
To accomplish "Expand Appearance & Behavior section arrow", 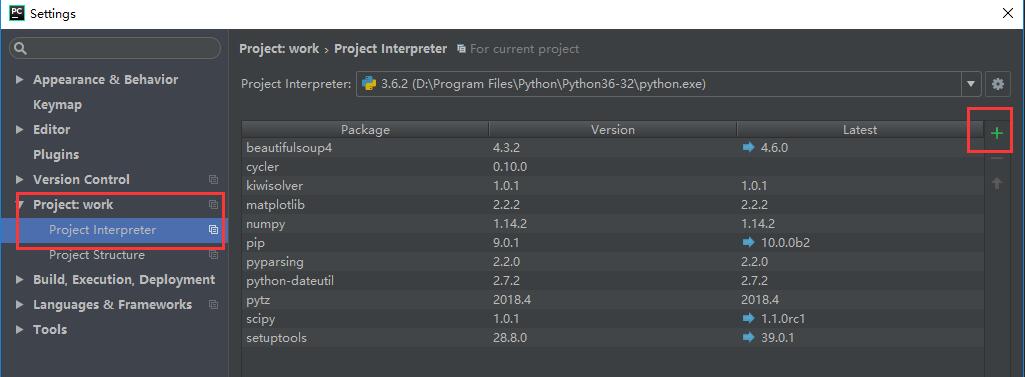I will click(20, 80).
